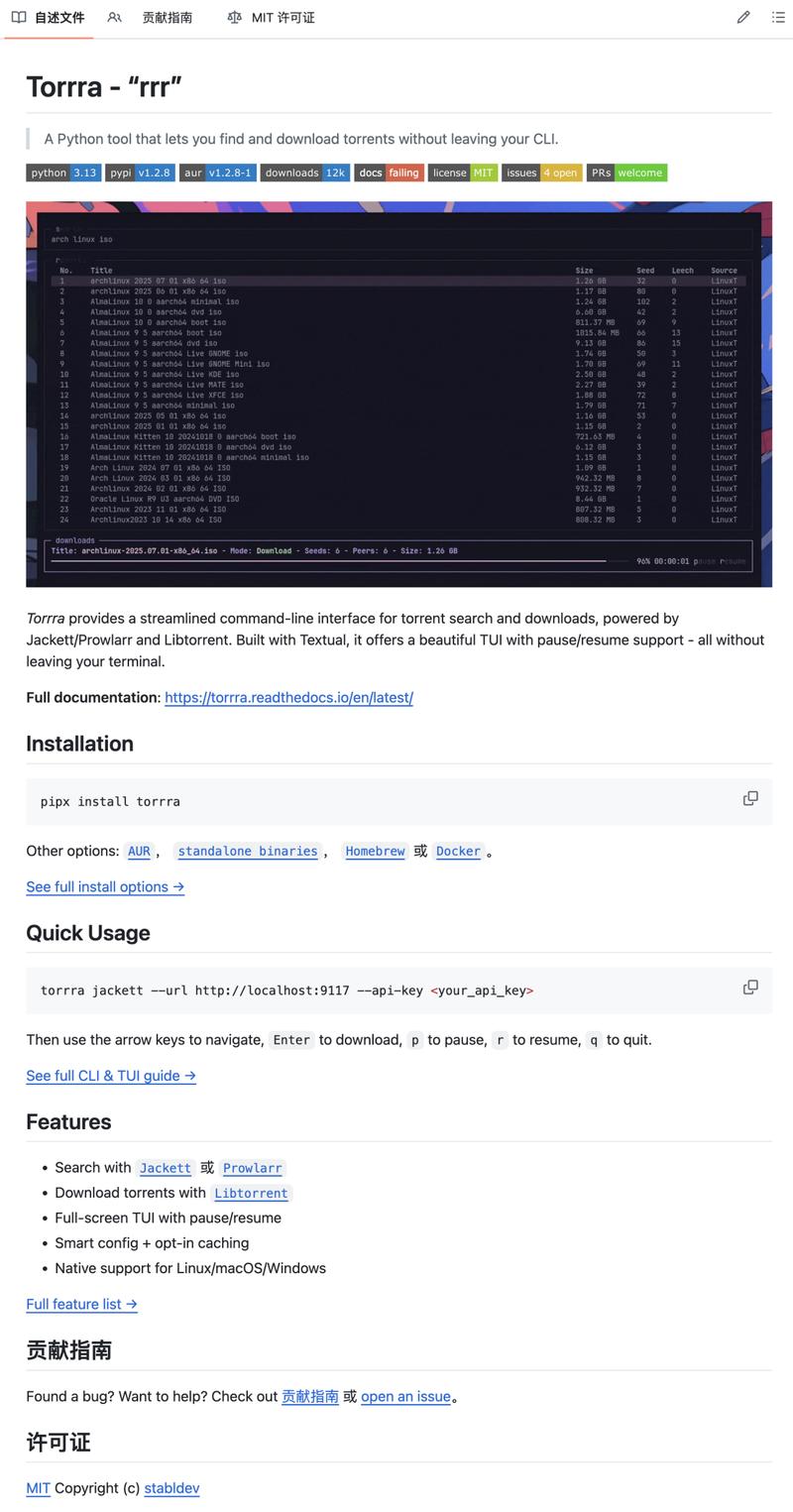The image size is (793, 1512).
Task: Follow the See full install options link
Action: tap(105, 886)
